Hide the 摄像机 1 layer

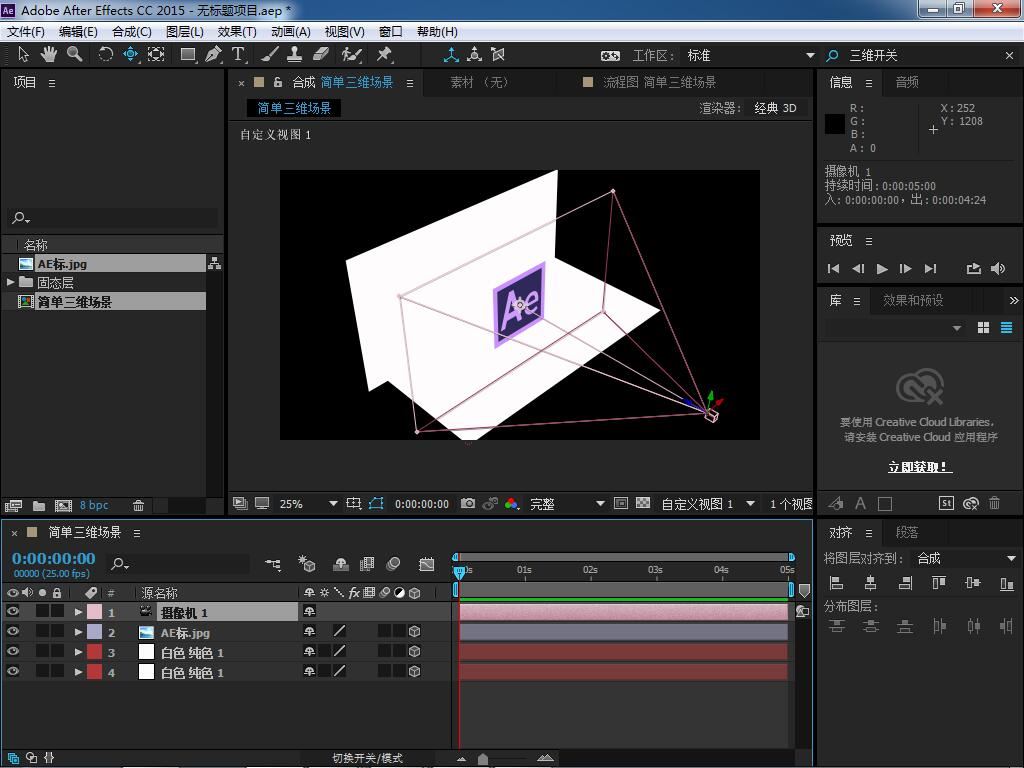point(12,611)
